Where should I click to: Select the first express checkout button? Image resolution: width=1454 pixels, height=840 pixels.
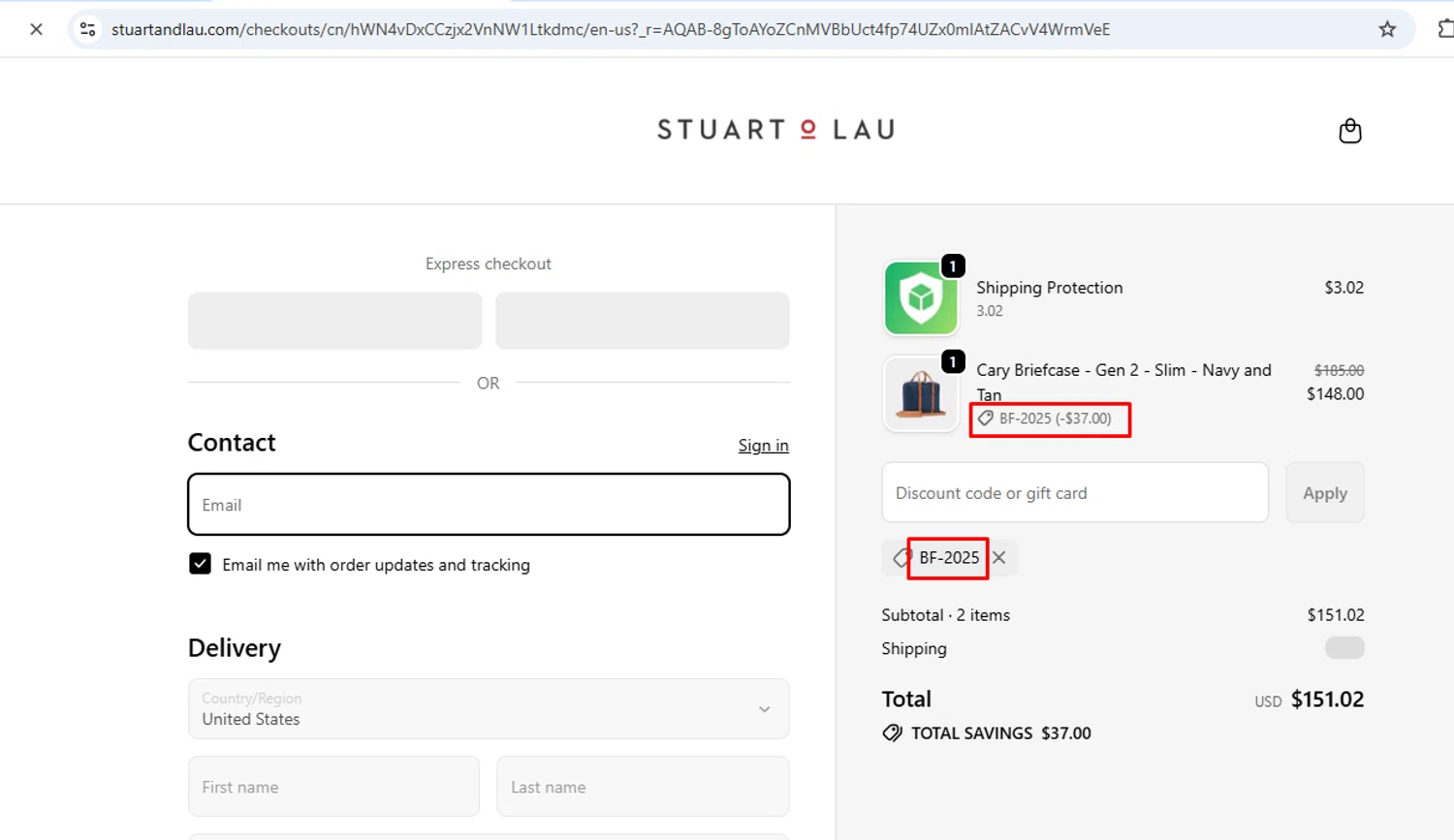click(334, 321)
